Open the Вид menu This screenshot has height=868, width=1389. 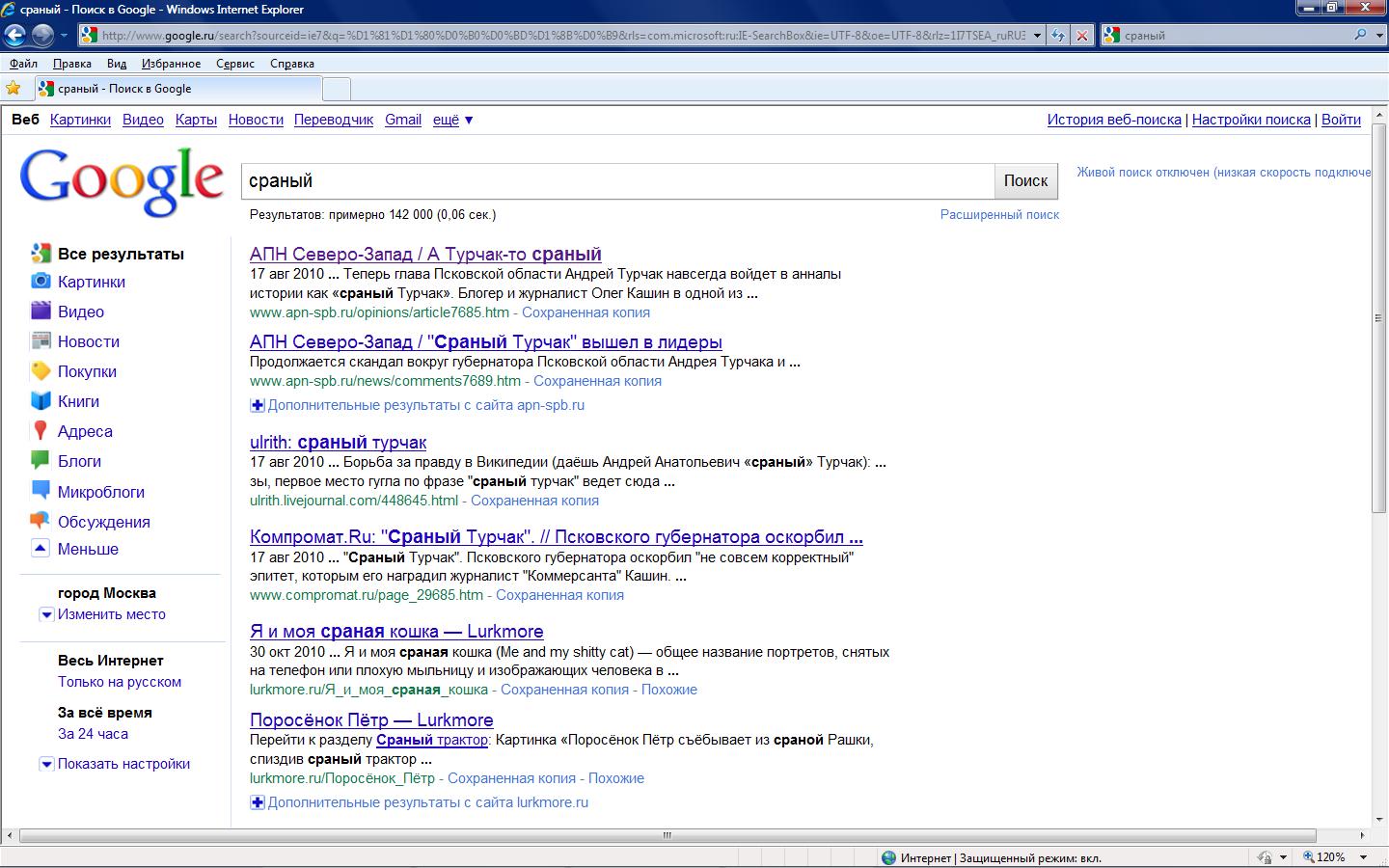point(117,64)
